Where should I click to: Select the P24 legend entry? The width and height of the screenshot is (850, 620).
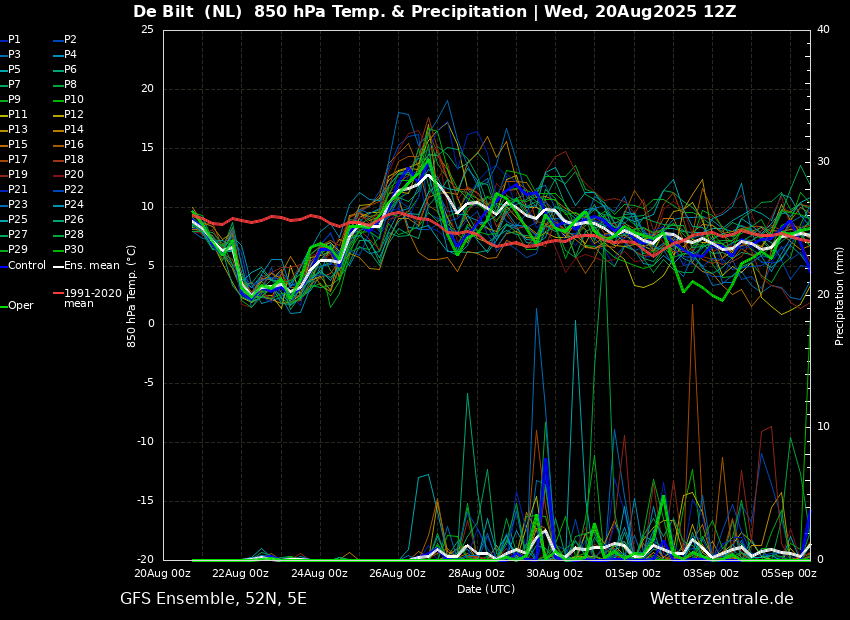[x=74, y=205]
